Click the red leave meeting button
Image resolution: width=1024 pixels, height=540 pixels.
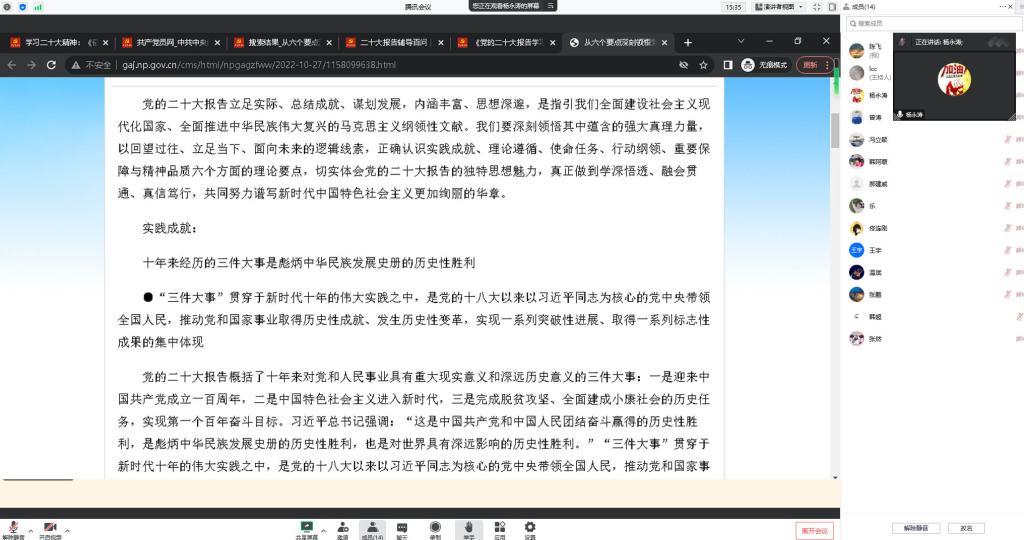point(814,530)
